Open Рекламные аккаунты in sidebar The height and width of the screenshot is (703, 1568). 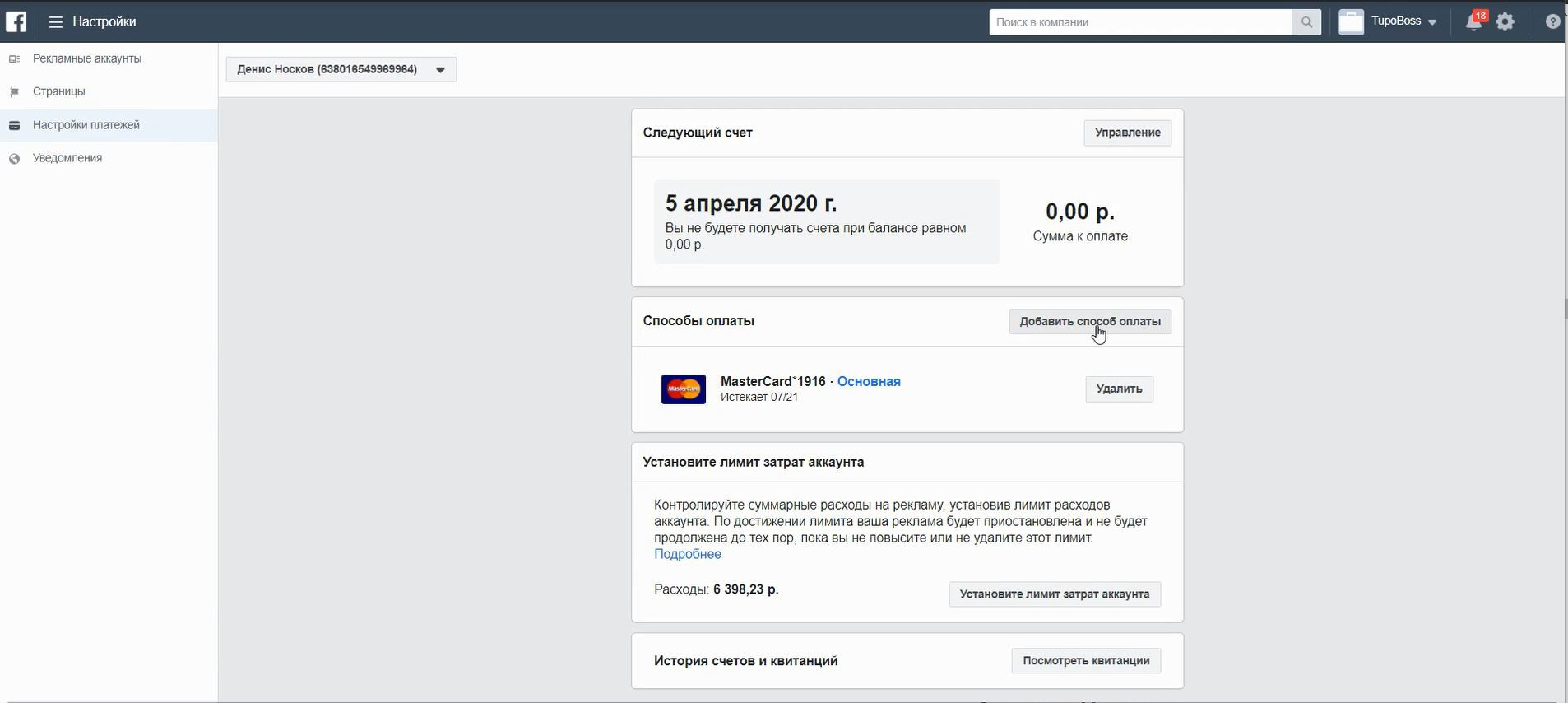[86, 58]
